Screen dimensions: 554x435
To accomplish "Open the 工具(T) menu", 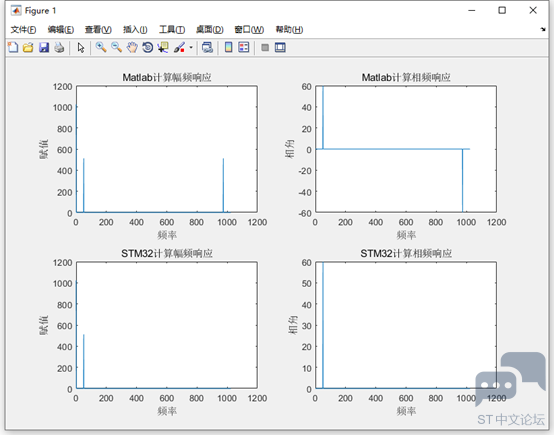I will pyautogui.click(x=172, y=30).
